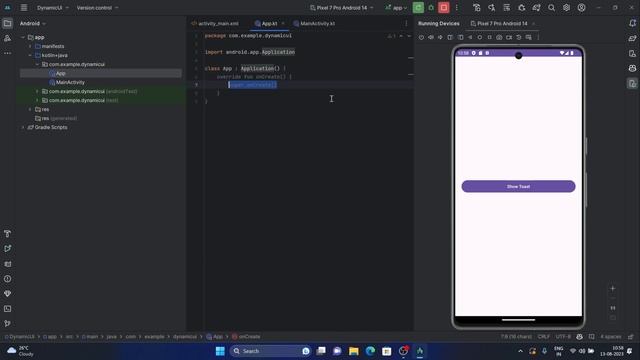This screenshot has height=360, width=640.
Task: Open Search Everywhere magnifier icon
Action: (x=551, y=8)
